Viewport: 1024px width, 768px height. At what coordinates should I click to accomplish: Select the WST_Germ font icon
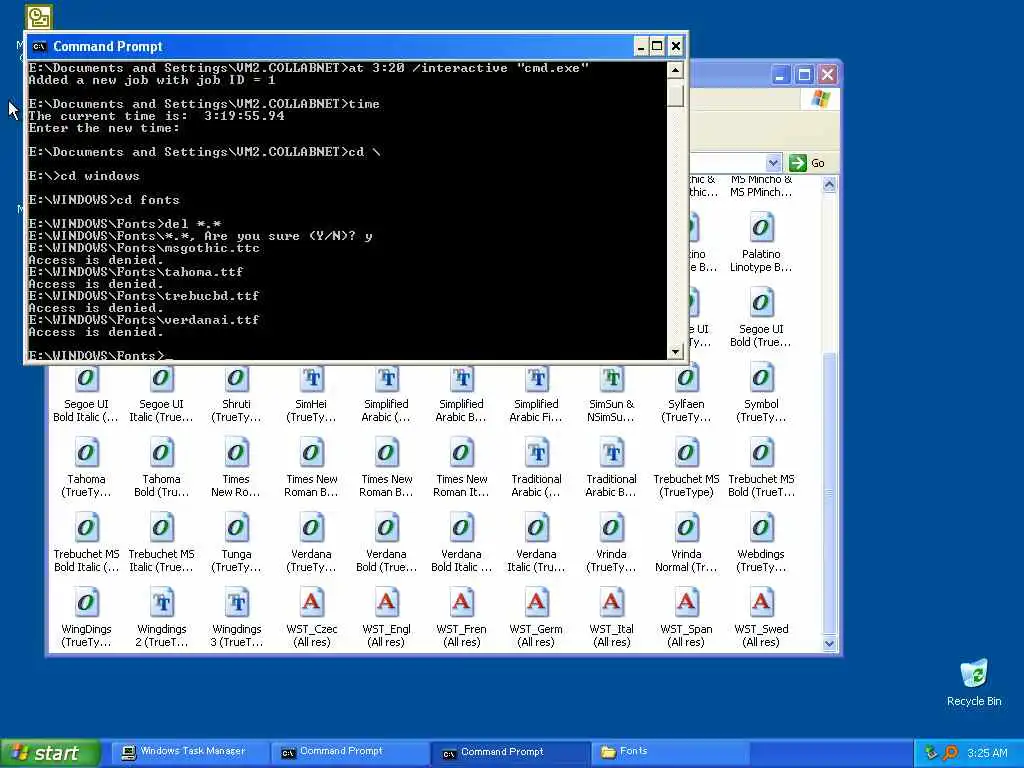pyautogui.click(x=536, y=603)
